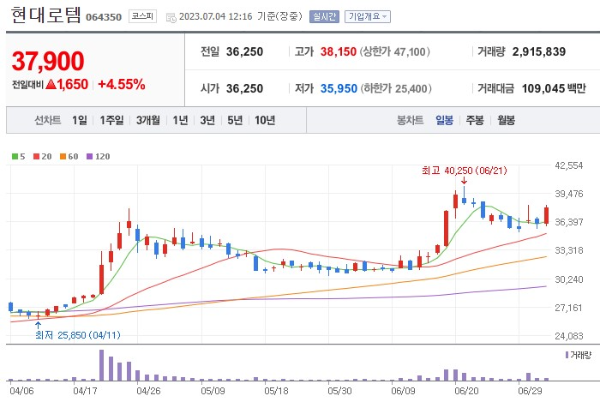Click the 봉차트 label
This screenshot has height=407, width=600.
[410, 120]
